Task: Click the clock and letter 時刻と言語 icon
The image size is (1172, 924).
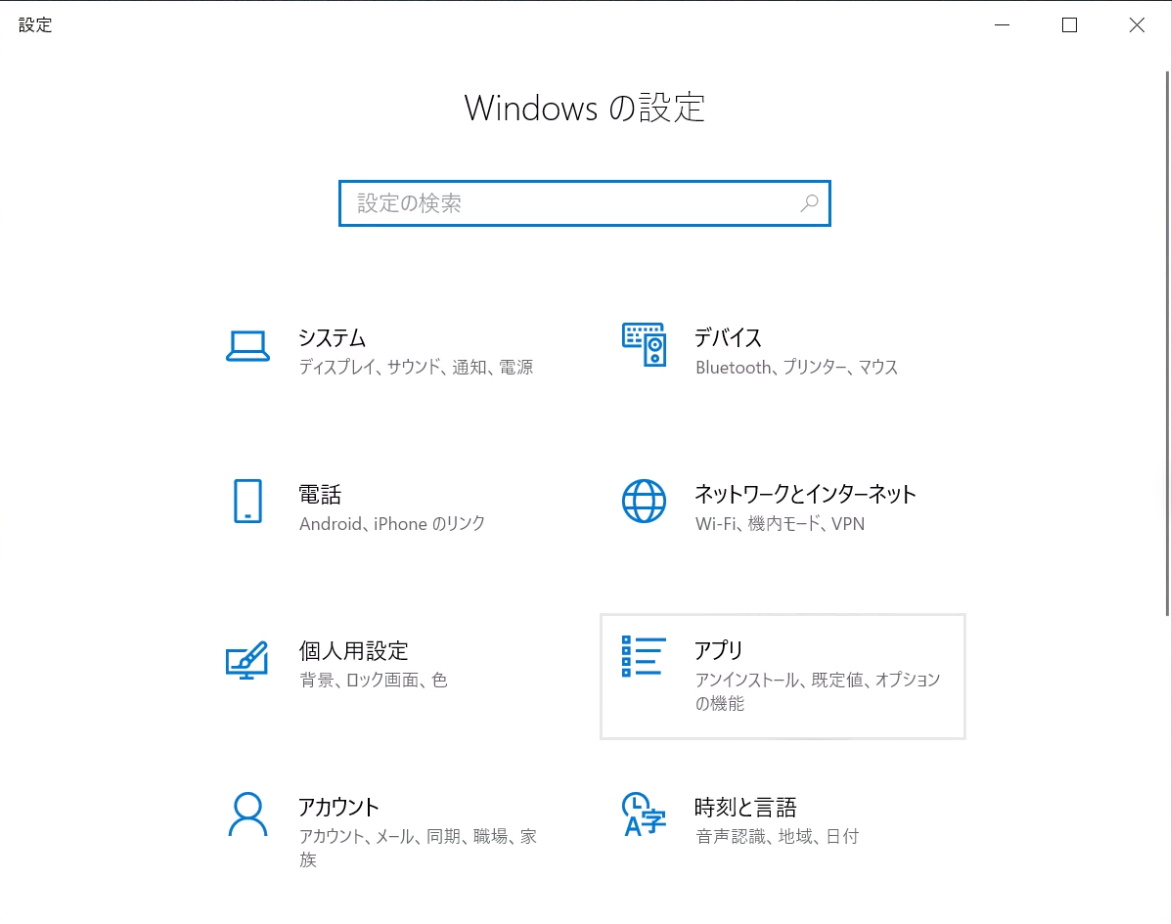Action: click(644, 814)
